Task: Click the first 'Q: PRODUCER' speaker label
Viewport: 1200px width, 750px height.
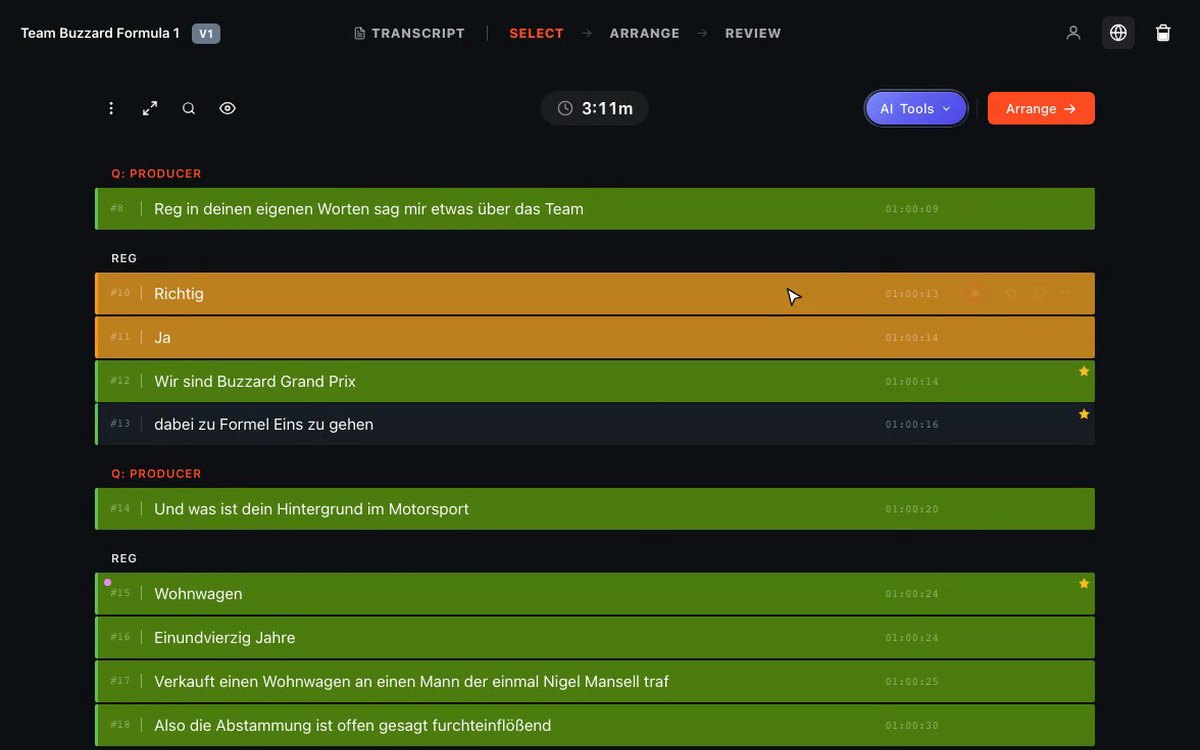Action: click(156, 173)
